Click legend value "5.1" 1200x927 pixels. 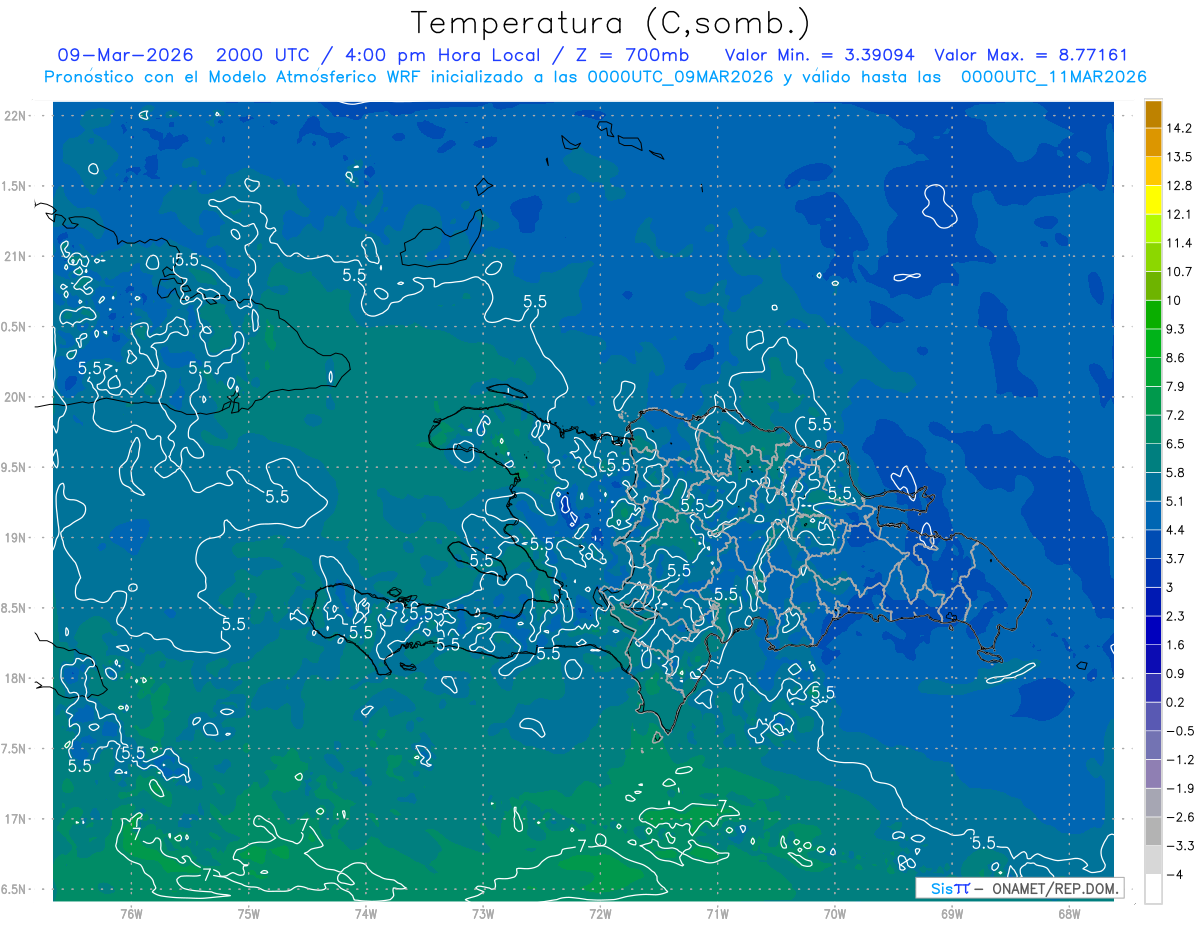click(1176, 502)
